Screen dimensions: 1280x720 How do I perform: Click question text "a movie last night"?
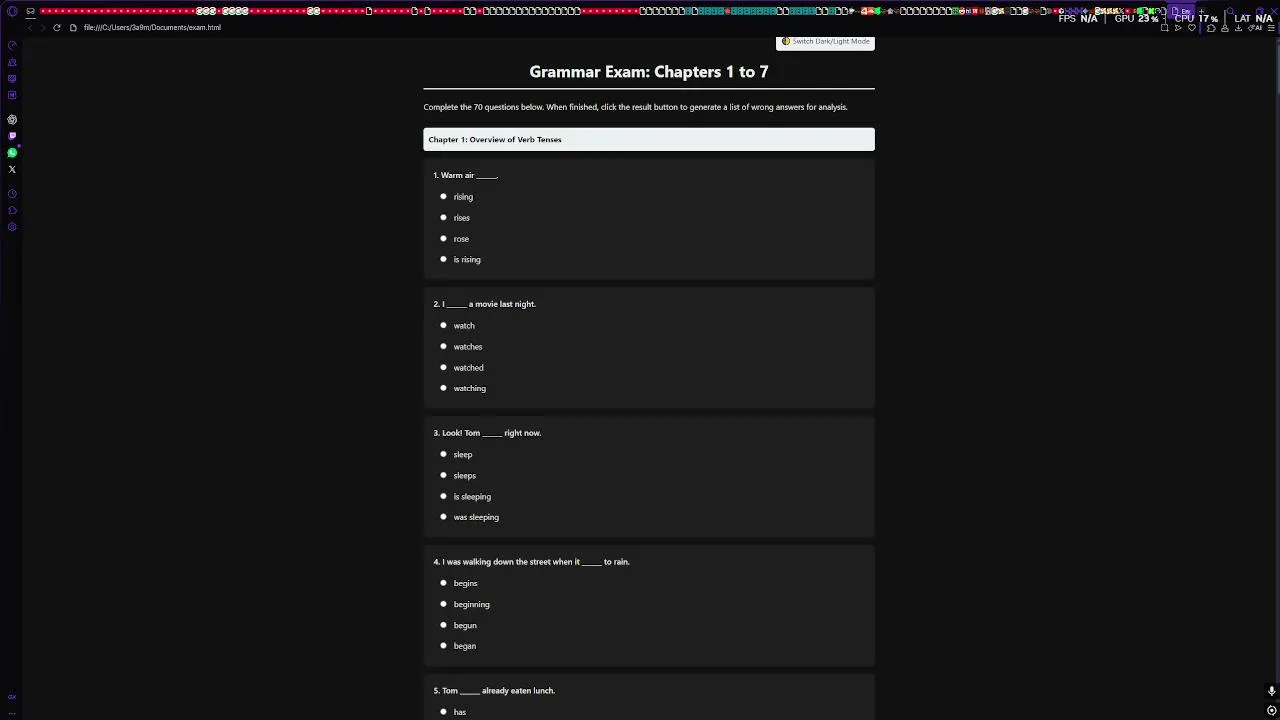pyautogui.click(x=502, y=304)
